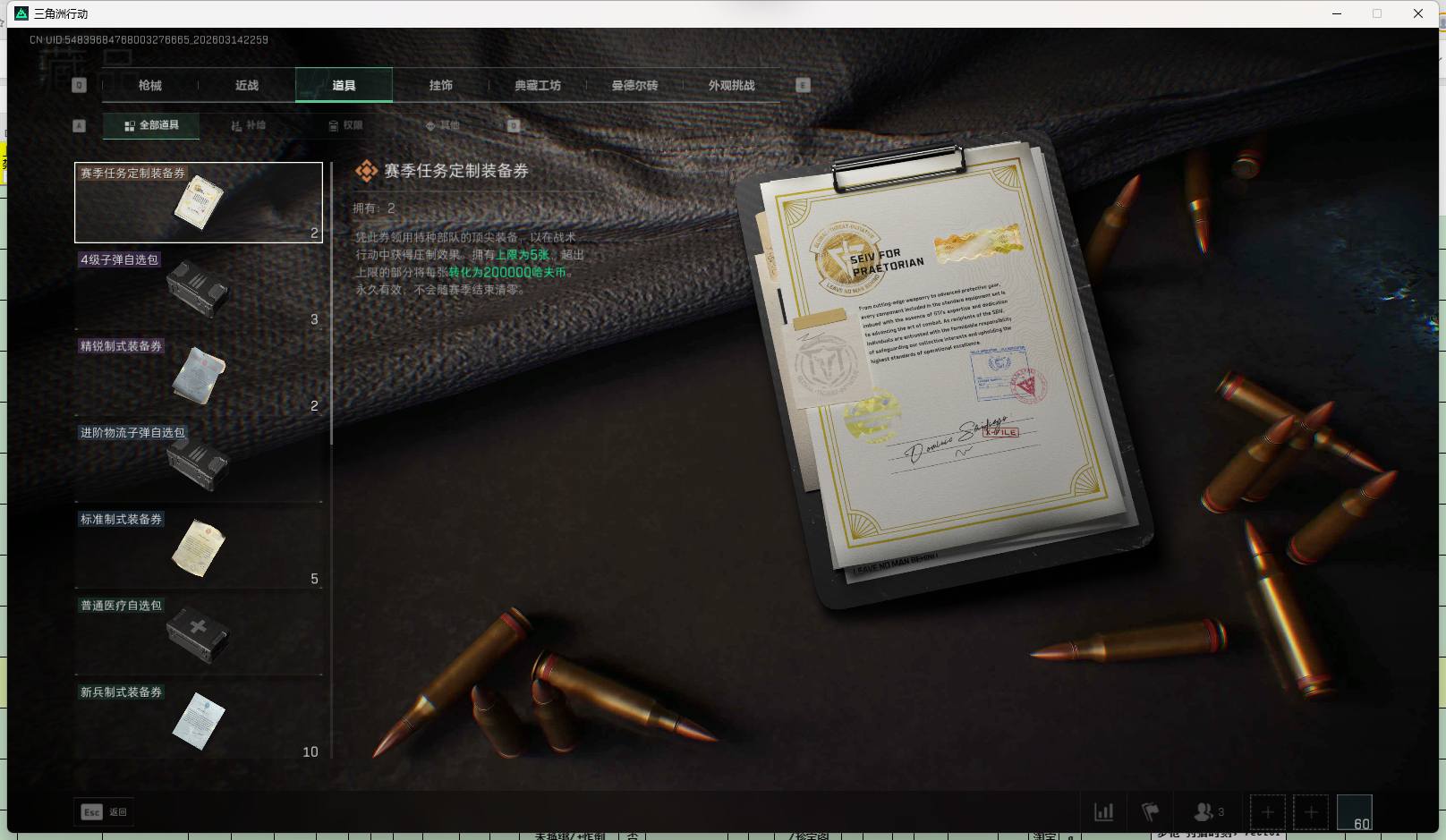Select the 4级子弹自选包 item
The image size is (1446, 840).
coord(199,289)
